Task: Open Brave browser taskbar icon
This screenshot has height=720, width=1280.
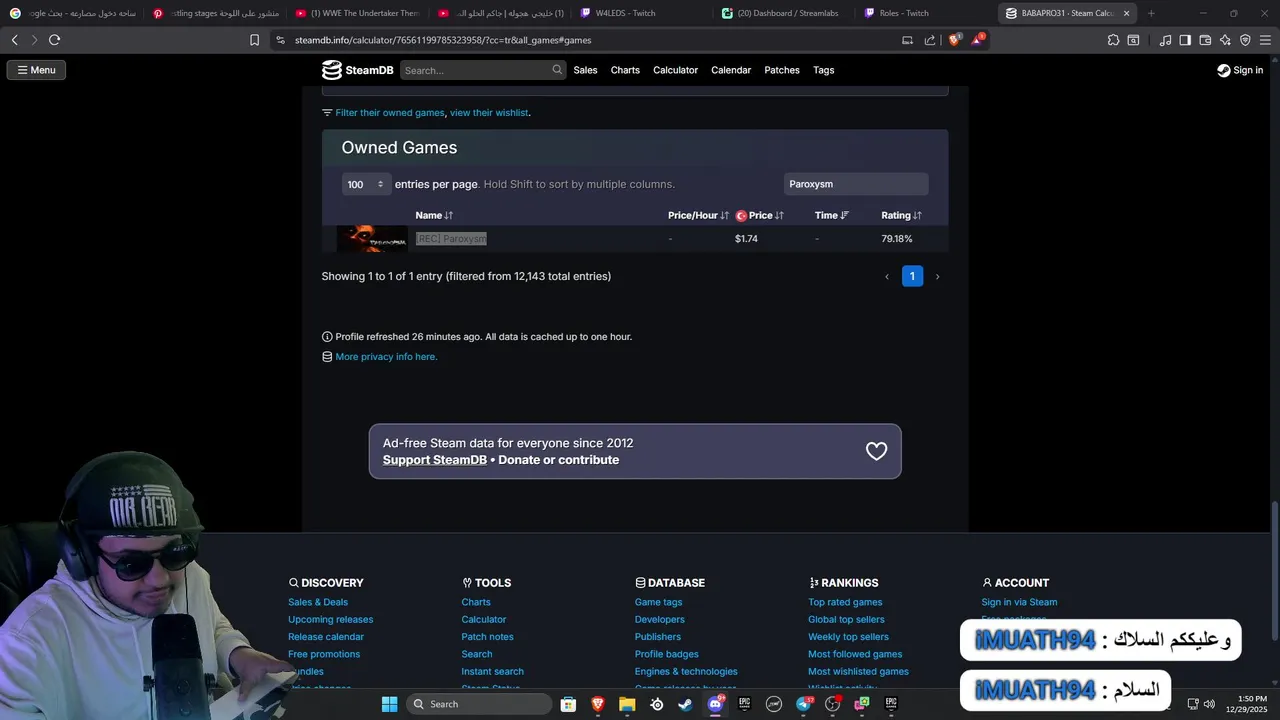Action: click(x=598, y=704)
